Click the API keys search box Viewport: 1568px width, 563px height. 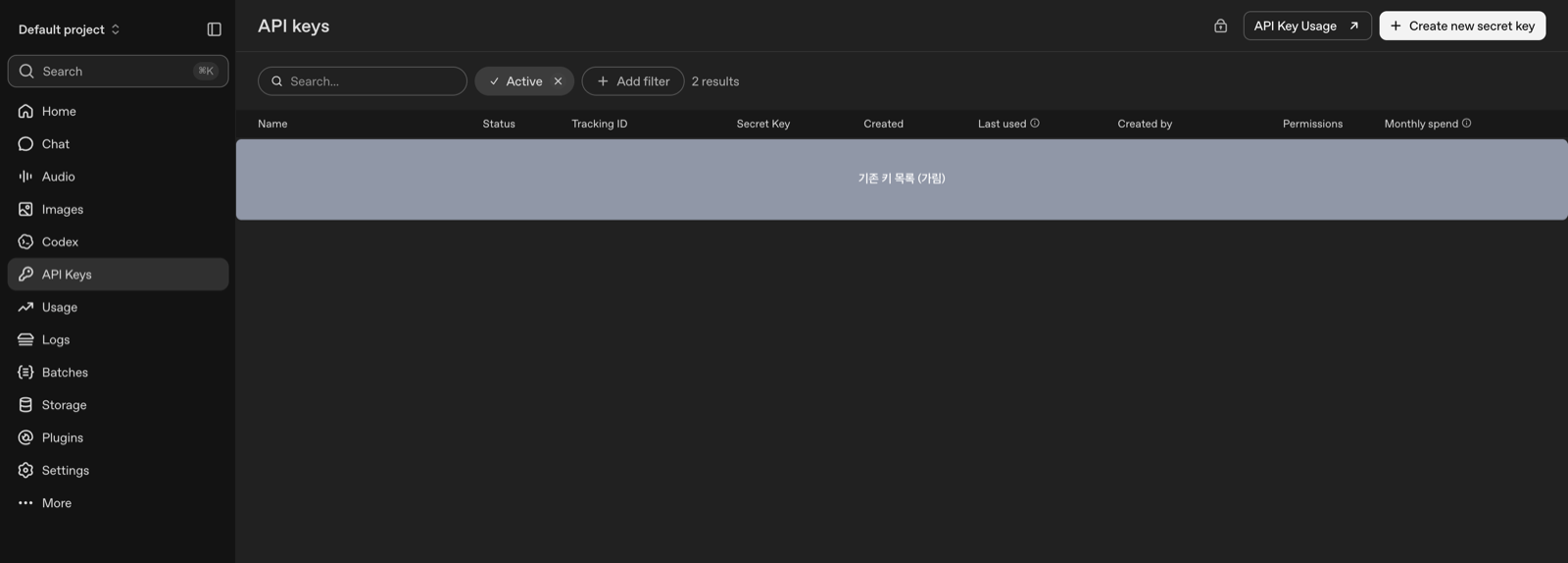[x=362, y=80]
